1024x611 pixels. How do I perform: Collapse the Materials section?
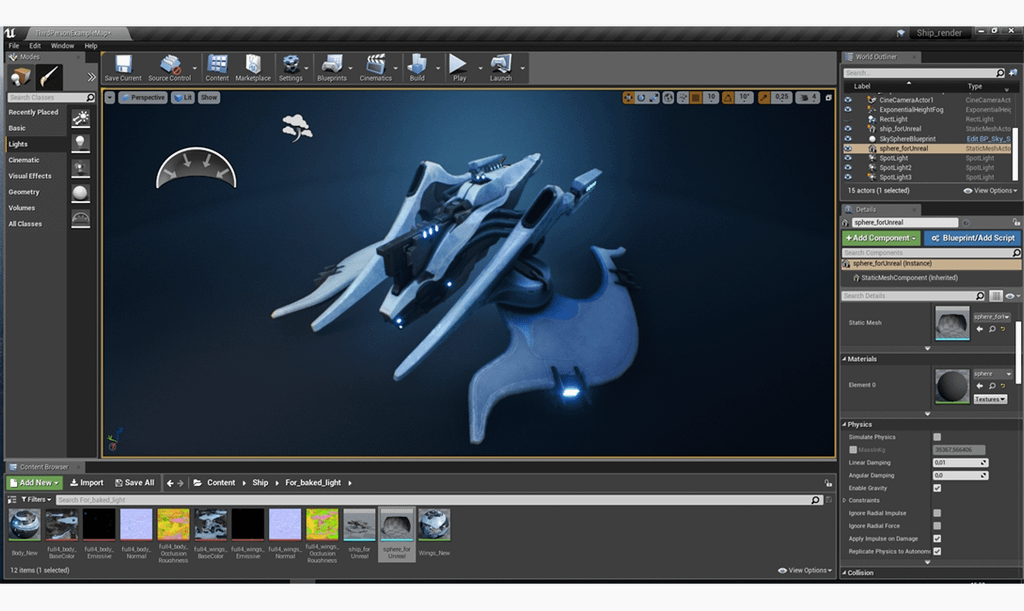pyautogui.click(x=844, y=359)
